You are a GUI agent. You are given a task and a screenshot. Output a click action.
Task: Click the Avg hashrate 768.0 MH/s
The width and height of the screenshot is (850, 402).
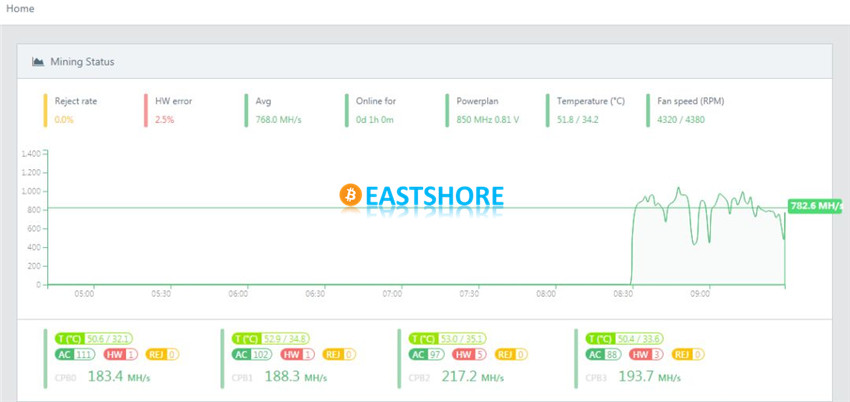pos(278,120)
